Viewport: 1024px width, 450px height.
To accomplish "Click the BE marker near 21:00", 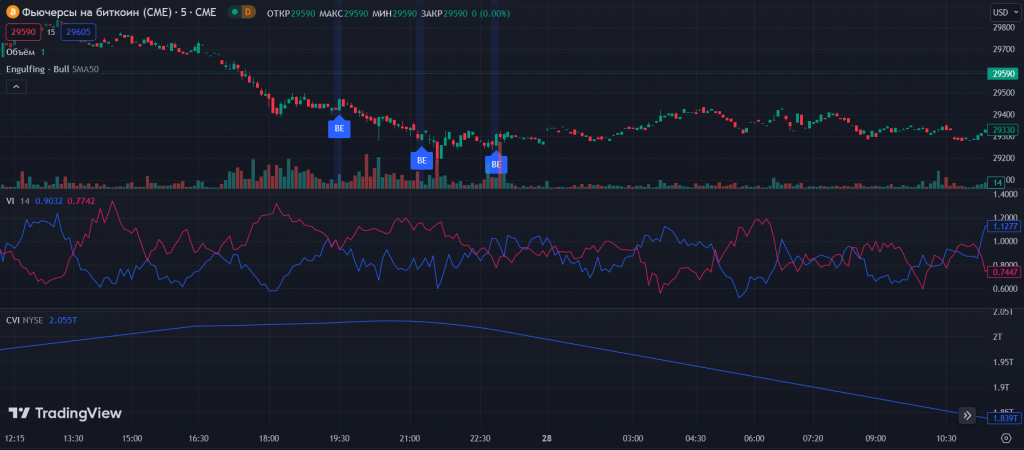I will click(x=421, y=159).
